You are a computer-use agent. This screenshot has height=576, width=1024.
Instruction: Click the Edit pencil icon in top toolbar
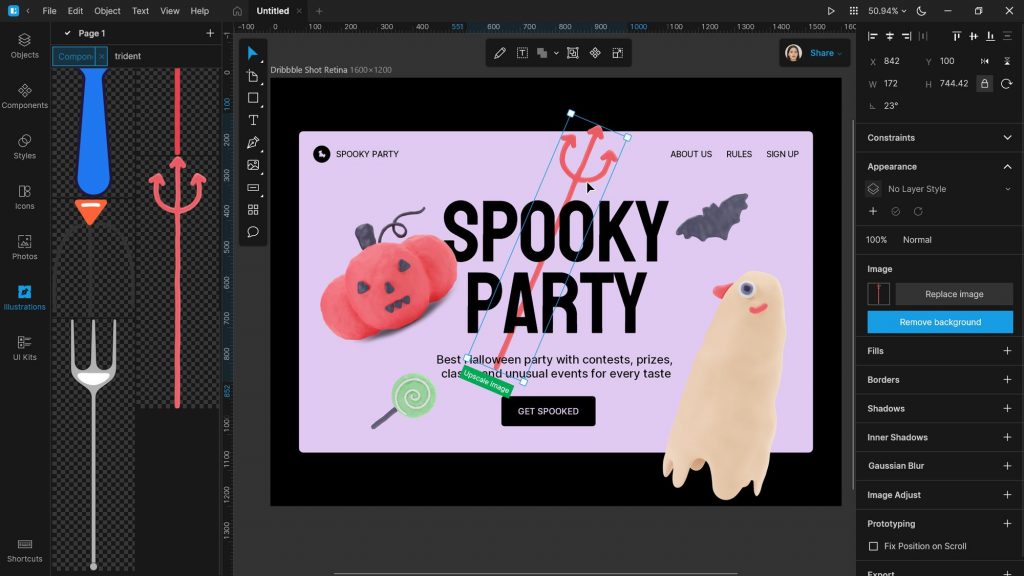click(x=500, y=53)
